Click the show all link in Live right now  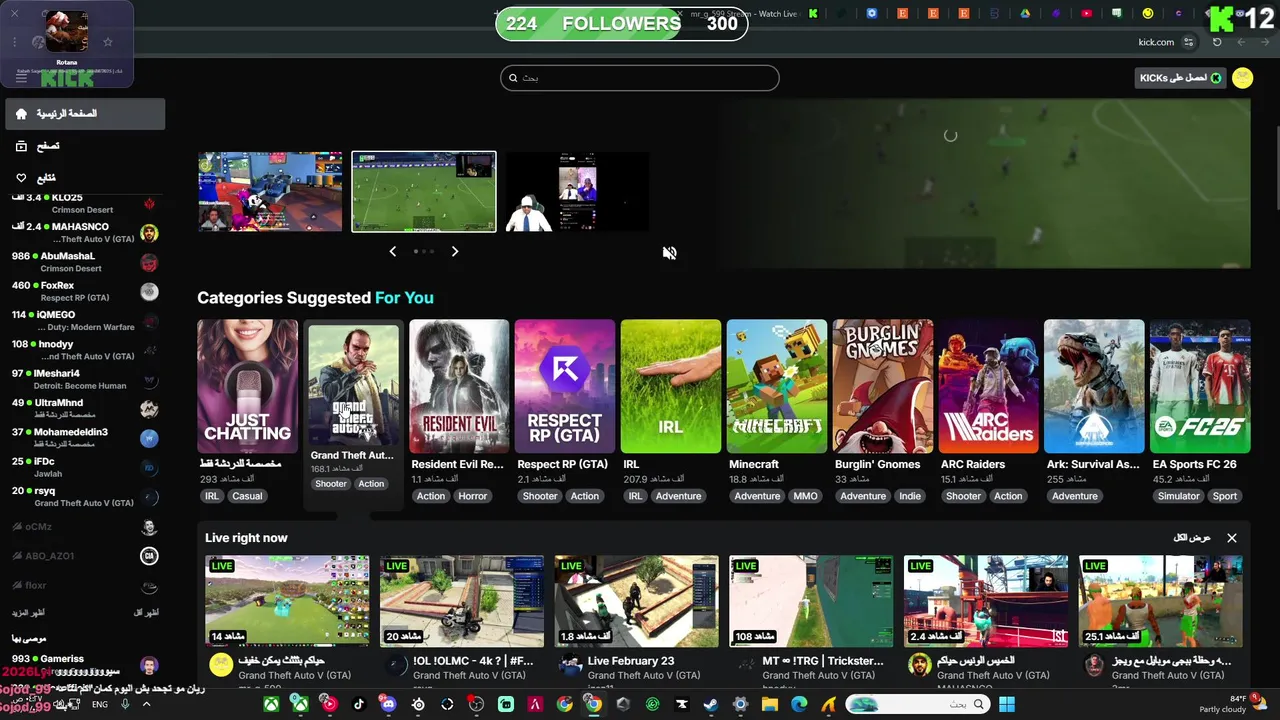click(1192, 538)
